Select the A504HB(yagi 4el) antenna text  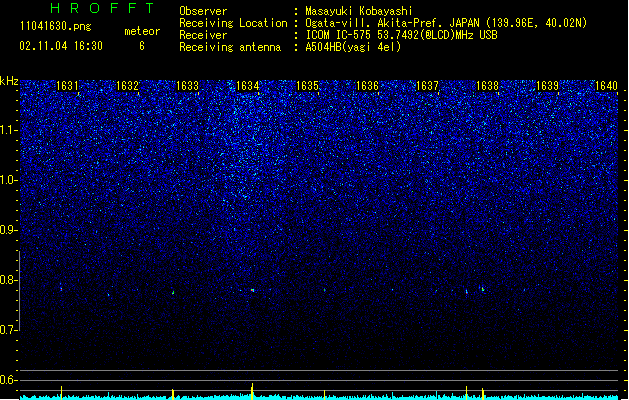(x=353, y=47)
